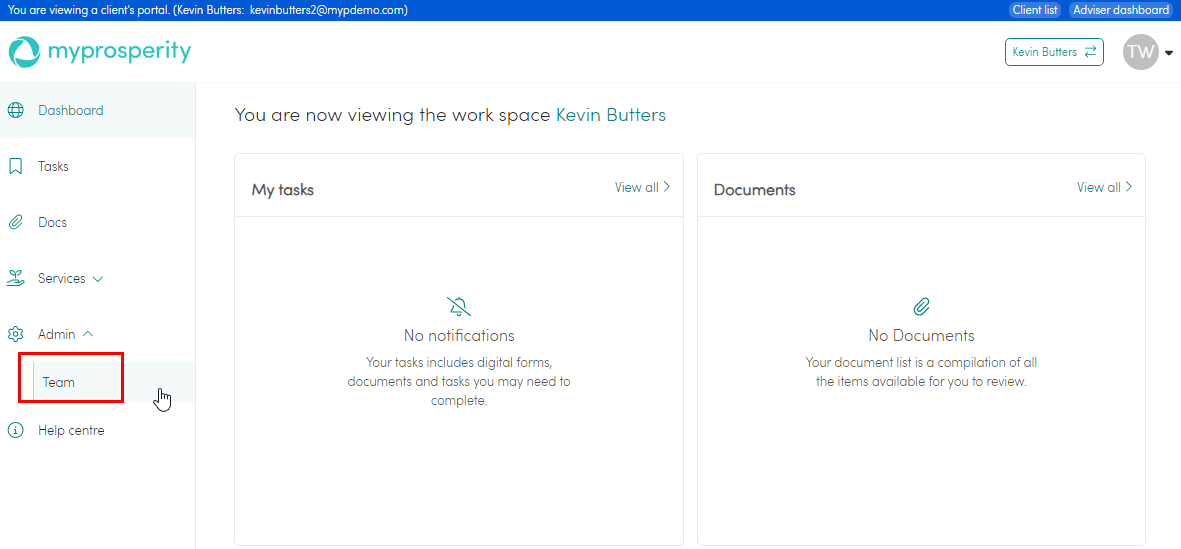
Task: Go to Tasks in the sidebar
Action: [53, 167]
